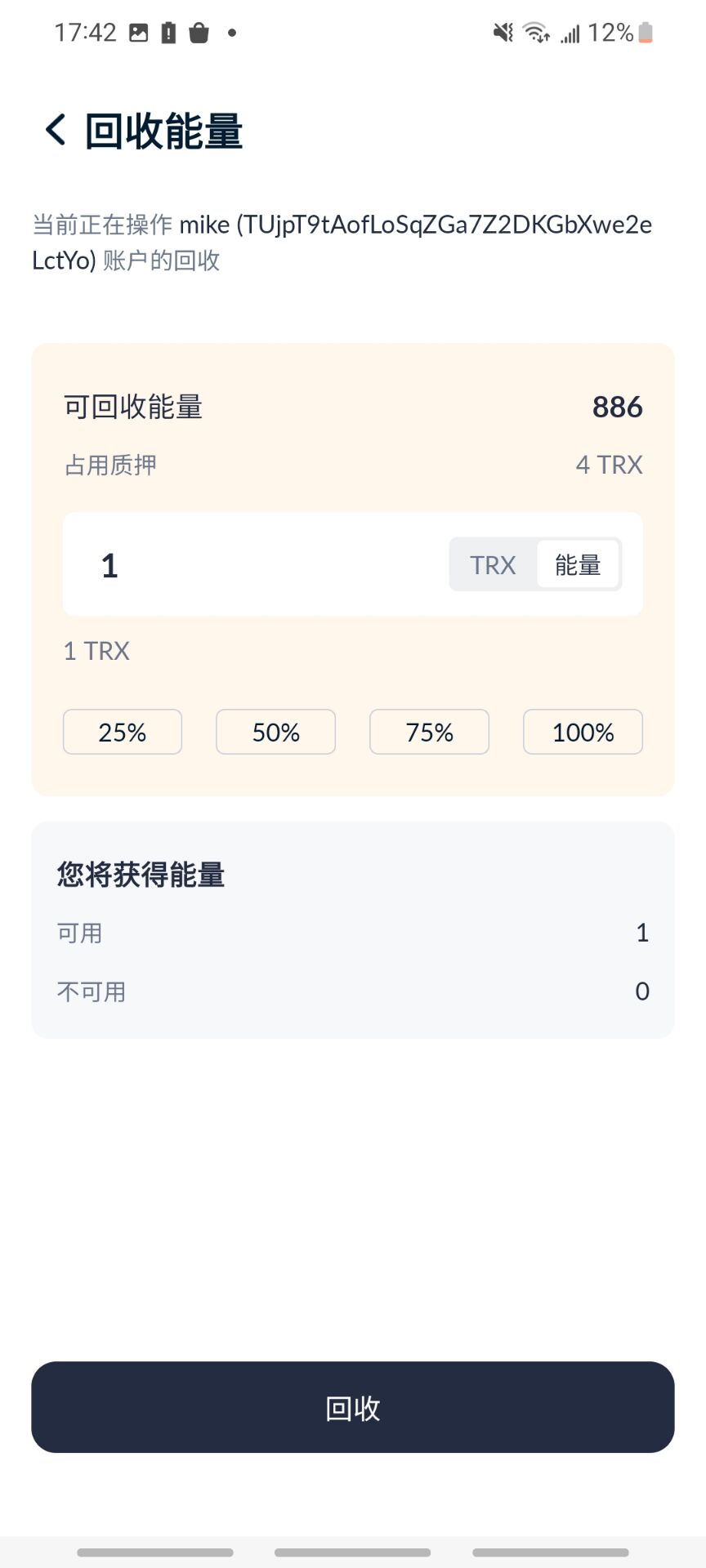Select the 100% amount option
Screen dimensions: 706x1568
(x=583, y=732)
